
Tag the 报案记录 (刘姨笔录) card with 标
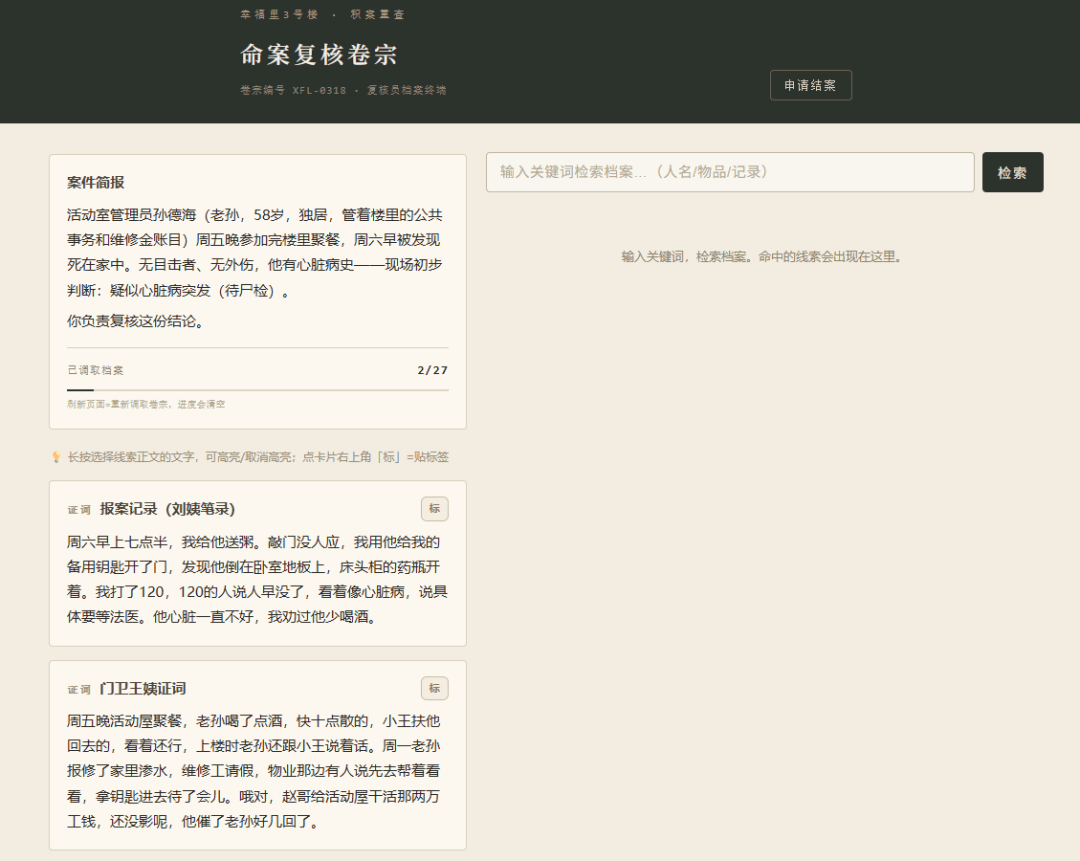click(435, 509)
